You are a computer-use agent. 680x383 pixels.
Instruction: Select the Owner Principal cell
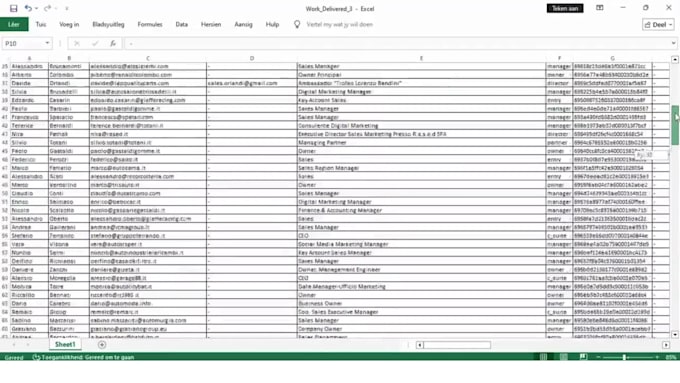tap(421, 75)
